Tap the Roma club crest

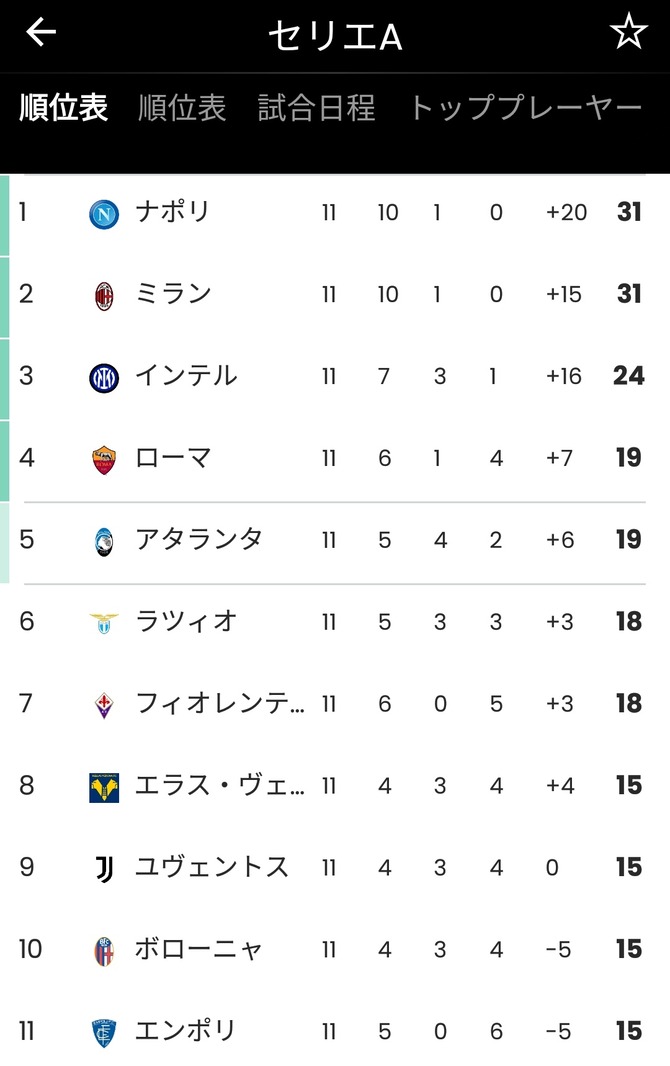coord(104,460)
